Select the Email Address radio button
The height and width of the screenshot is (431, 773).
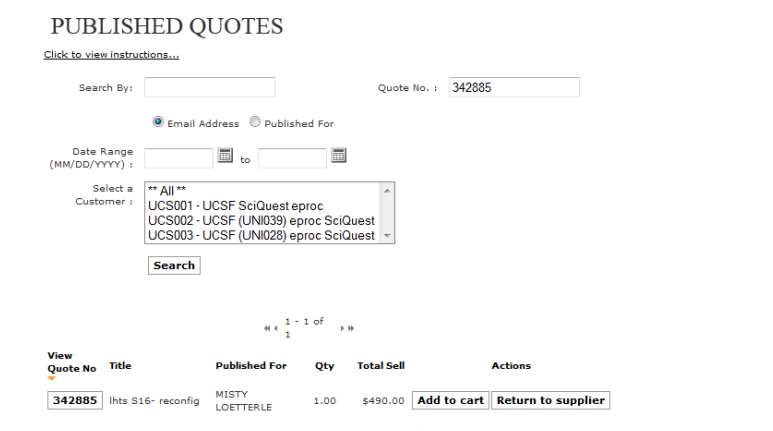pyautogui.click(x=158, y=121)
